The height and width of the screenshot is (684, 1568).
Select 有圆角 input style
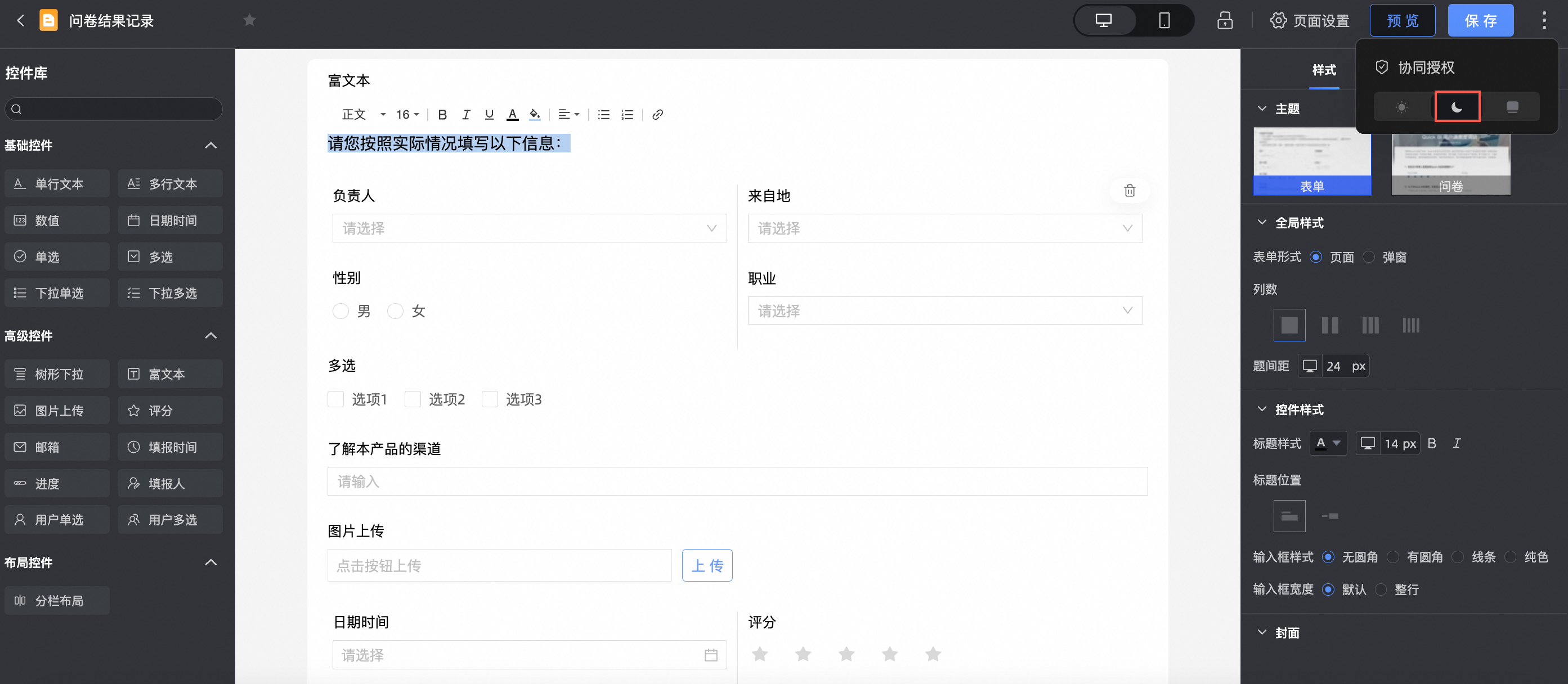coord(1393,557)
